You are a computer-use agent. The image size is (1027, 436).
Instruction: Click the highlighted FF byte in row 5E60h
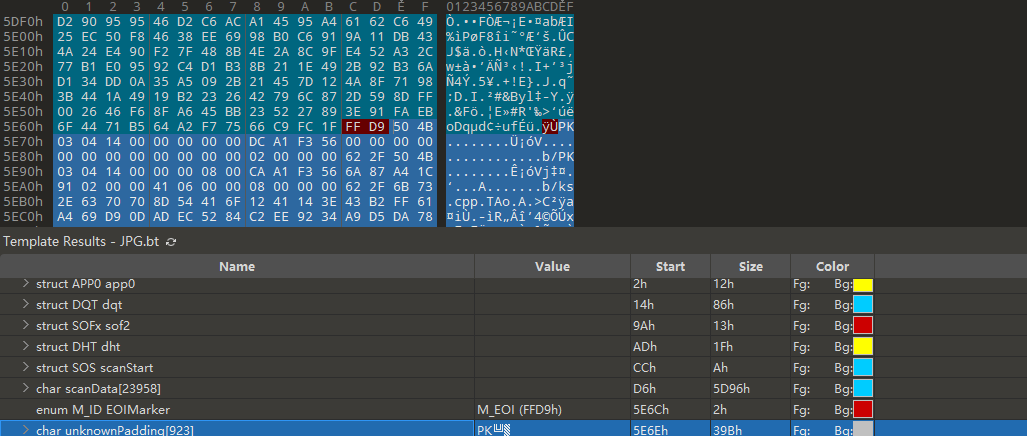tap(353, 127)
